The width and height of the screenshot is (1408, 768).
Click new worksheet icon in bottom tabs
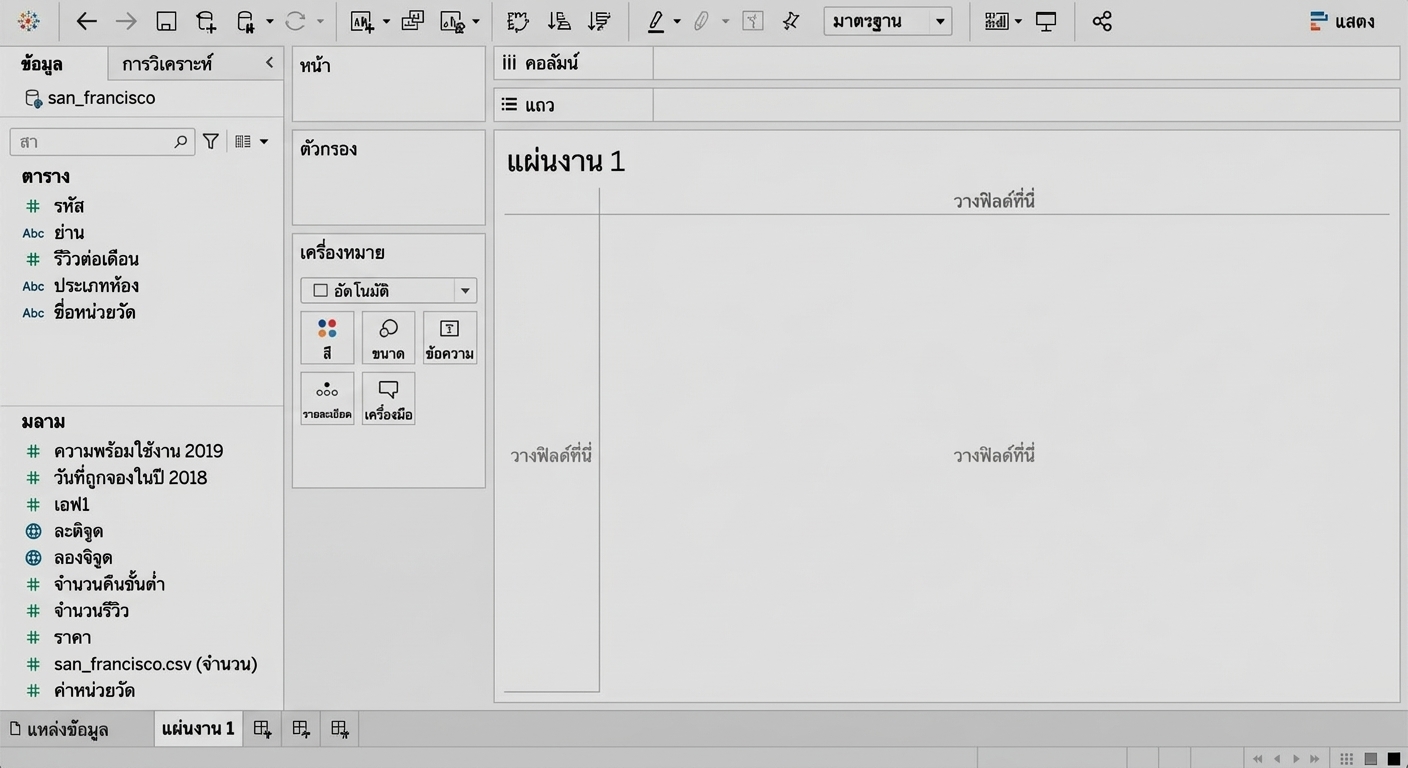pyautogui.click(x=262, y=729)
